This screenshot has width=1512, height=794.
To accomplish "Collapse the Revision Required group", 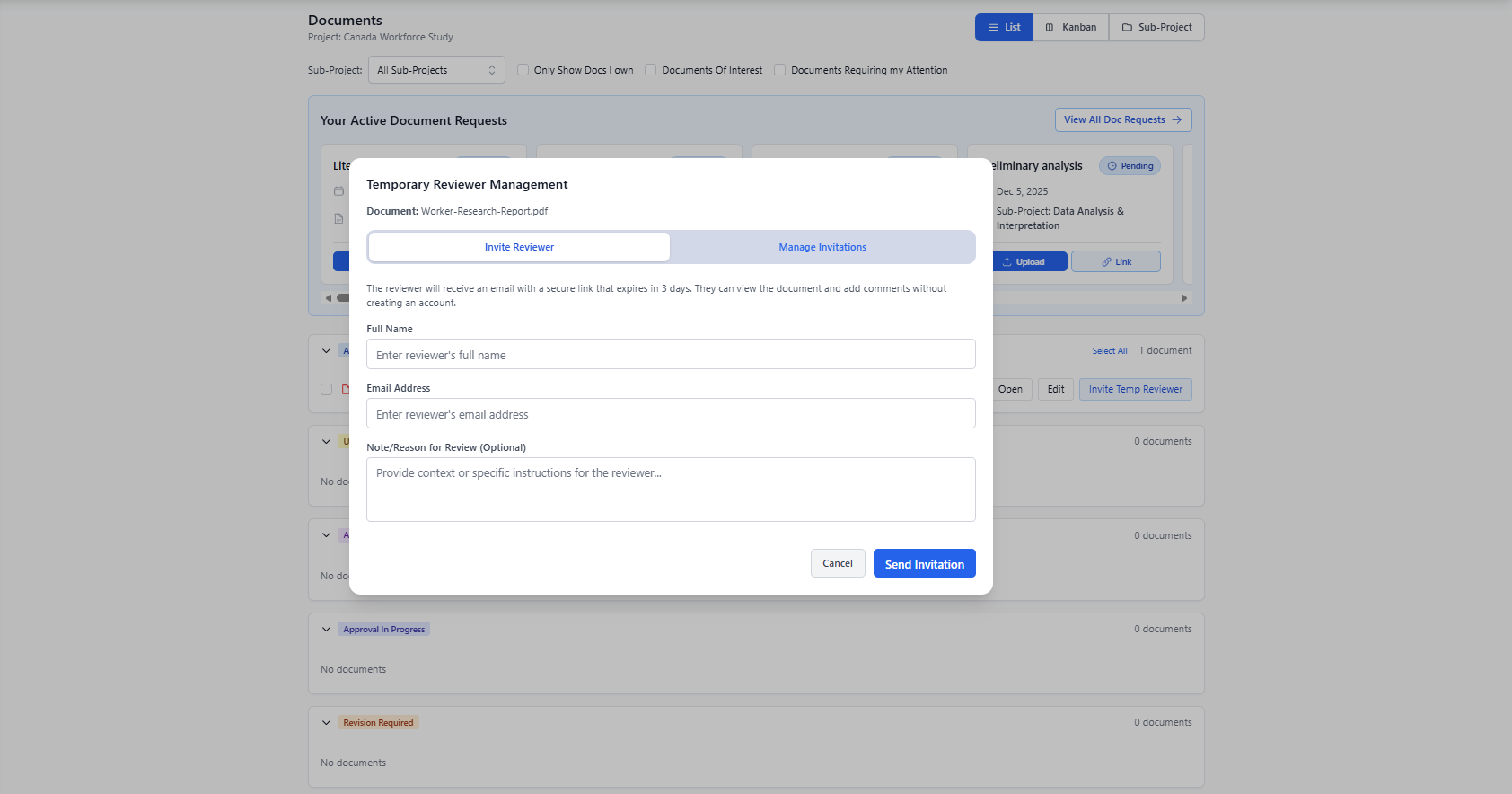I will click(x=326, y=722).
